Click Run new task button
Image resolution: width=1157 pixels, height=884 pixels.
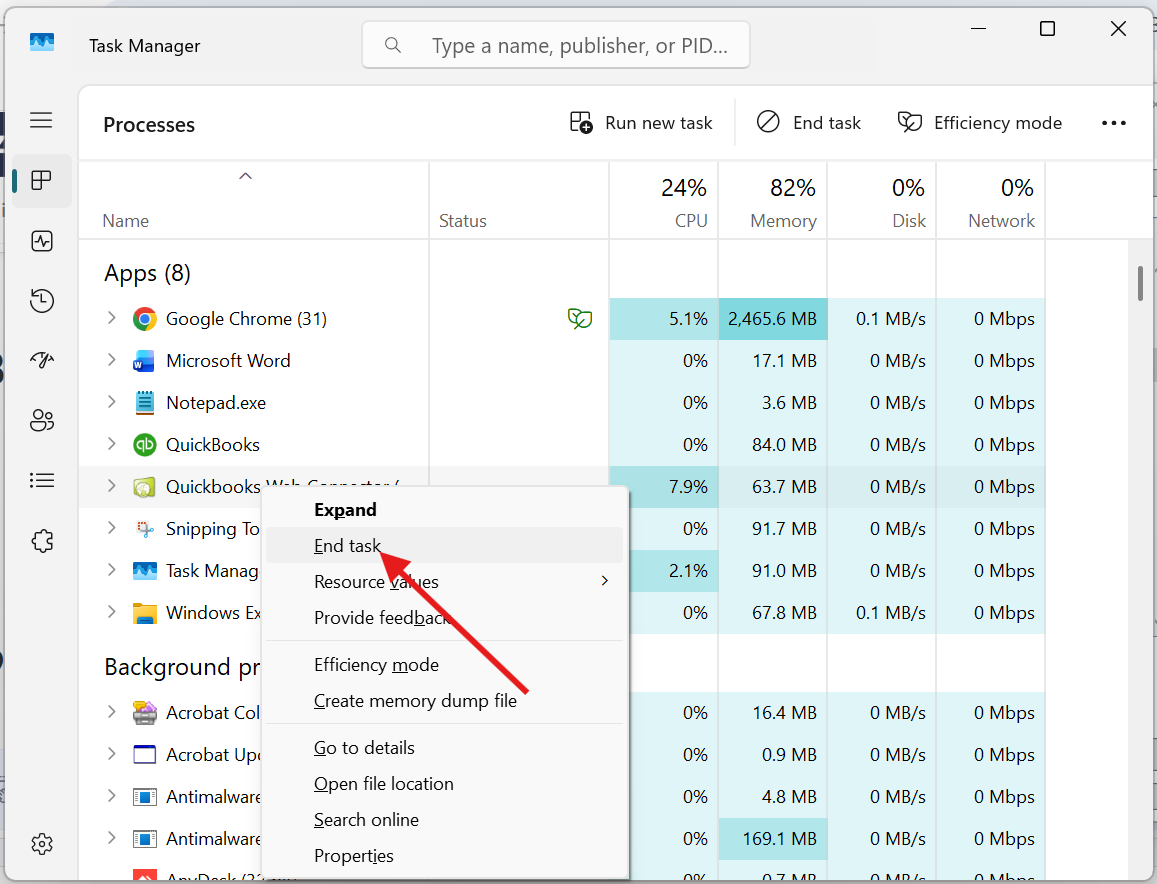[x=641, y=123]
